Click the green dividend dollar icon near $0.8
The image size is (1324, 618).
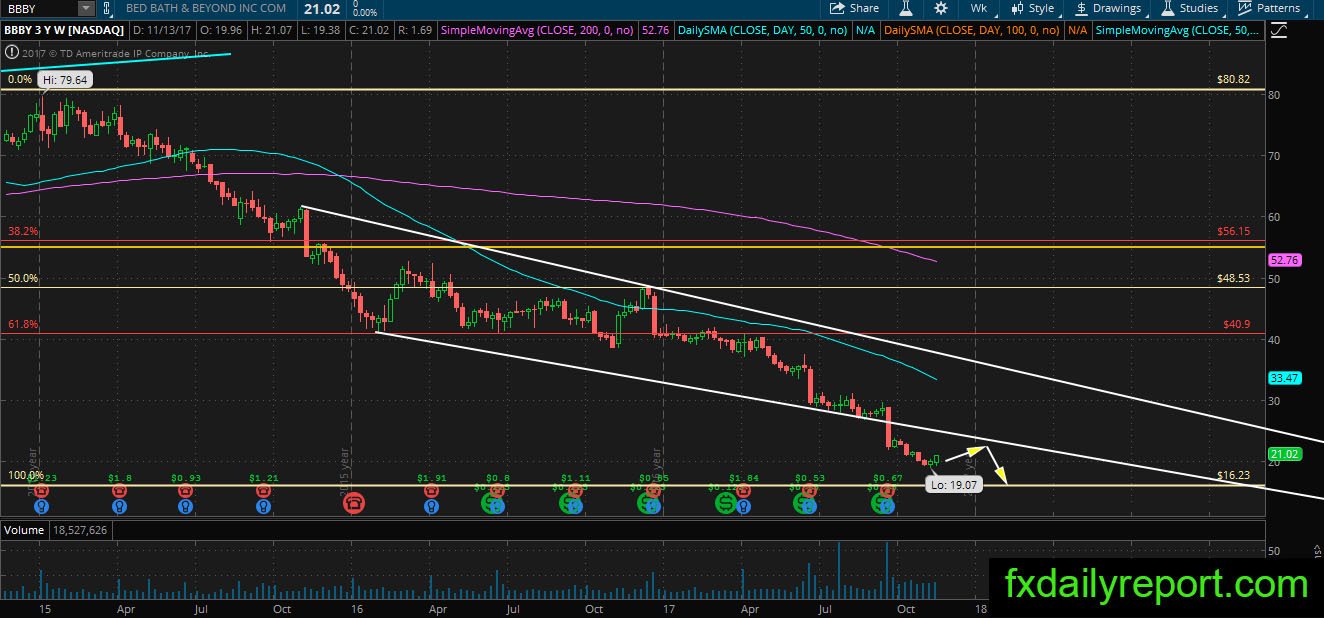pos(493,503)
